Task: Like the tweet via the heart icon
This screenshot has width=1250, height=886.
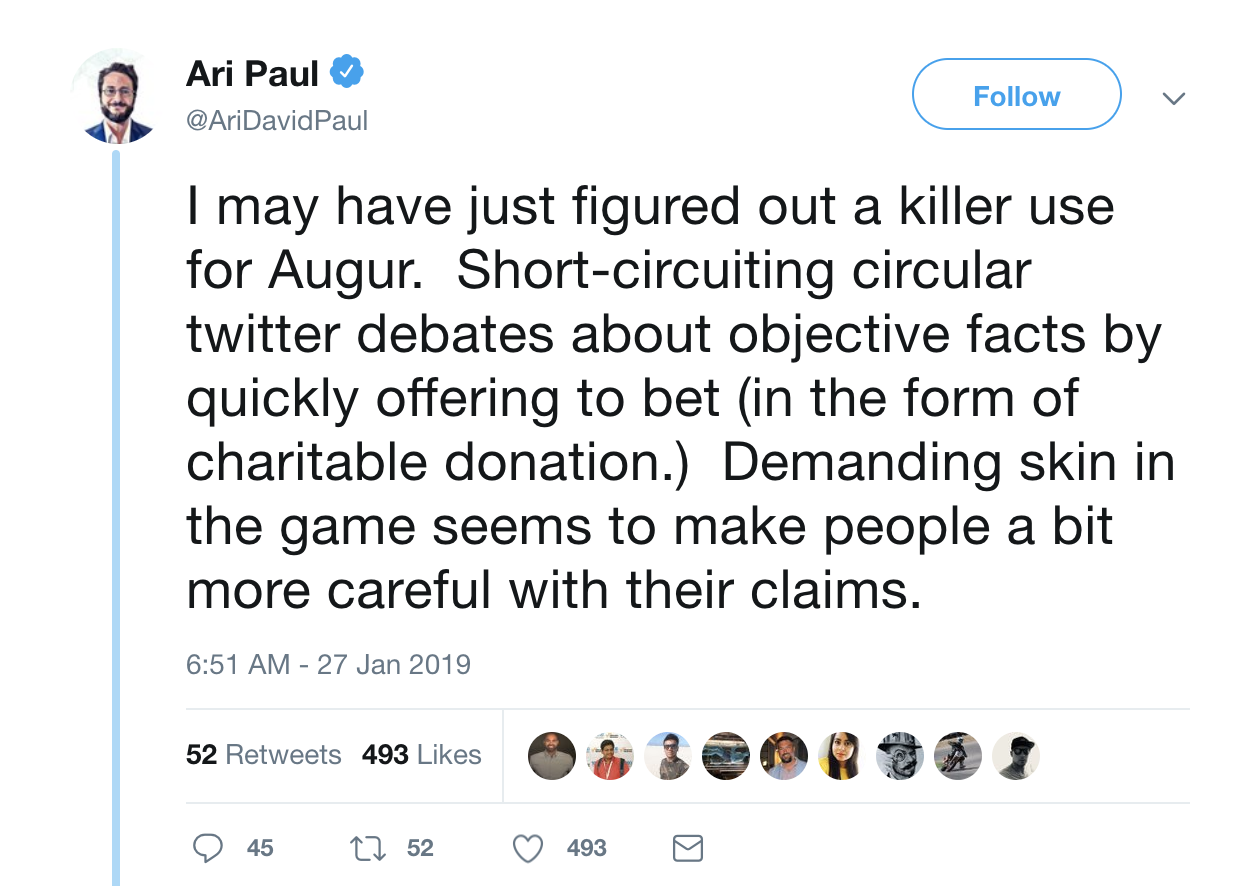Action: (527, 847)
